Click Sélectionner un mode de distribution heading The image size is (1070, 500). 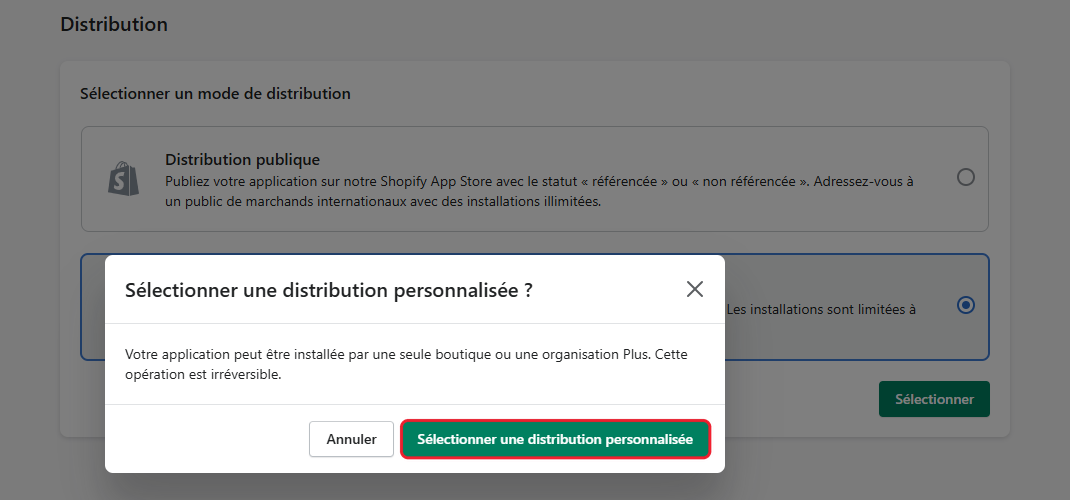coord(215,93)
